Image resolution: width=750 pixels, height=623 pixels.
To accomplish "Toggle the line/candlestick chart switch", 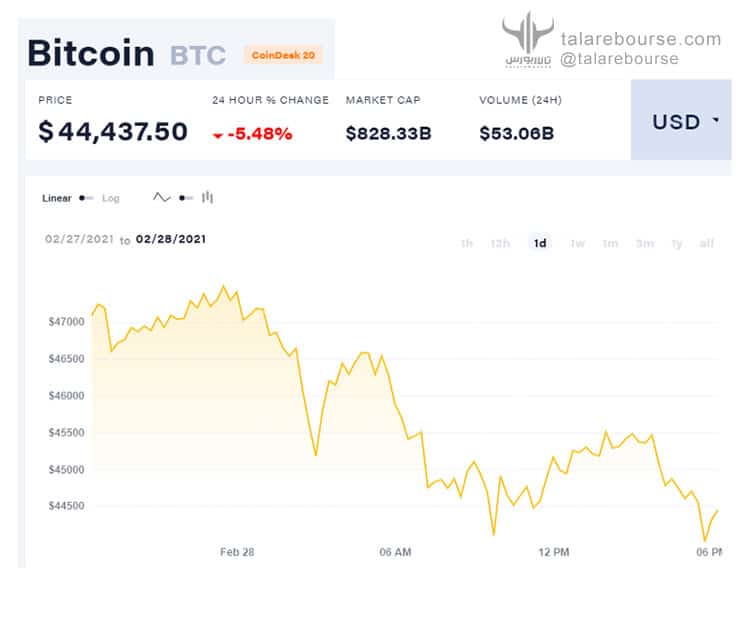I will (x=186, y=198).
